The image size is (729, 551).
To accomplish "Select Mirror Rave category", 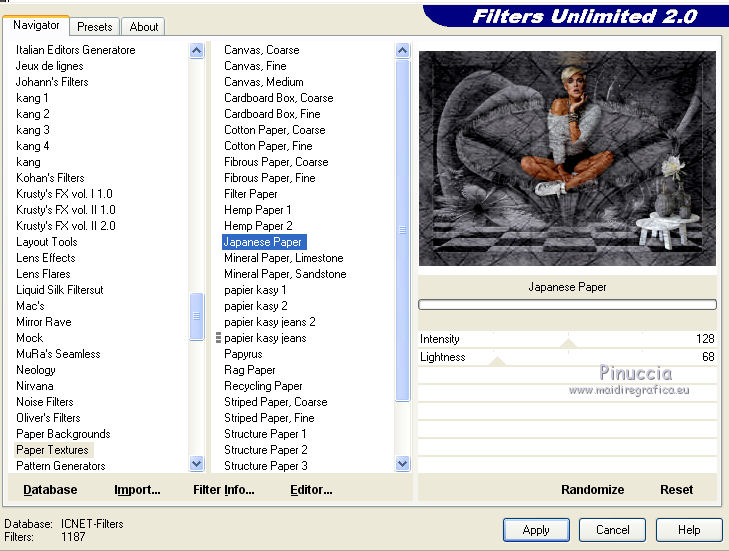I will 44,322.
